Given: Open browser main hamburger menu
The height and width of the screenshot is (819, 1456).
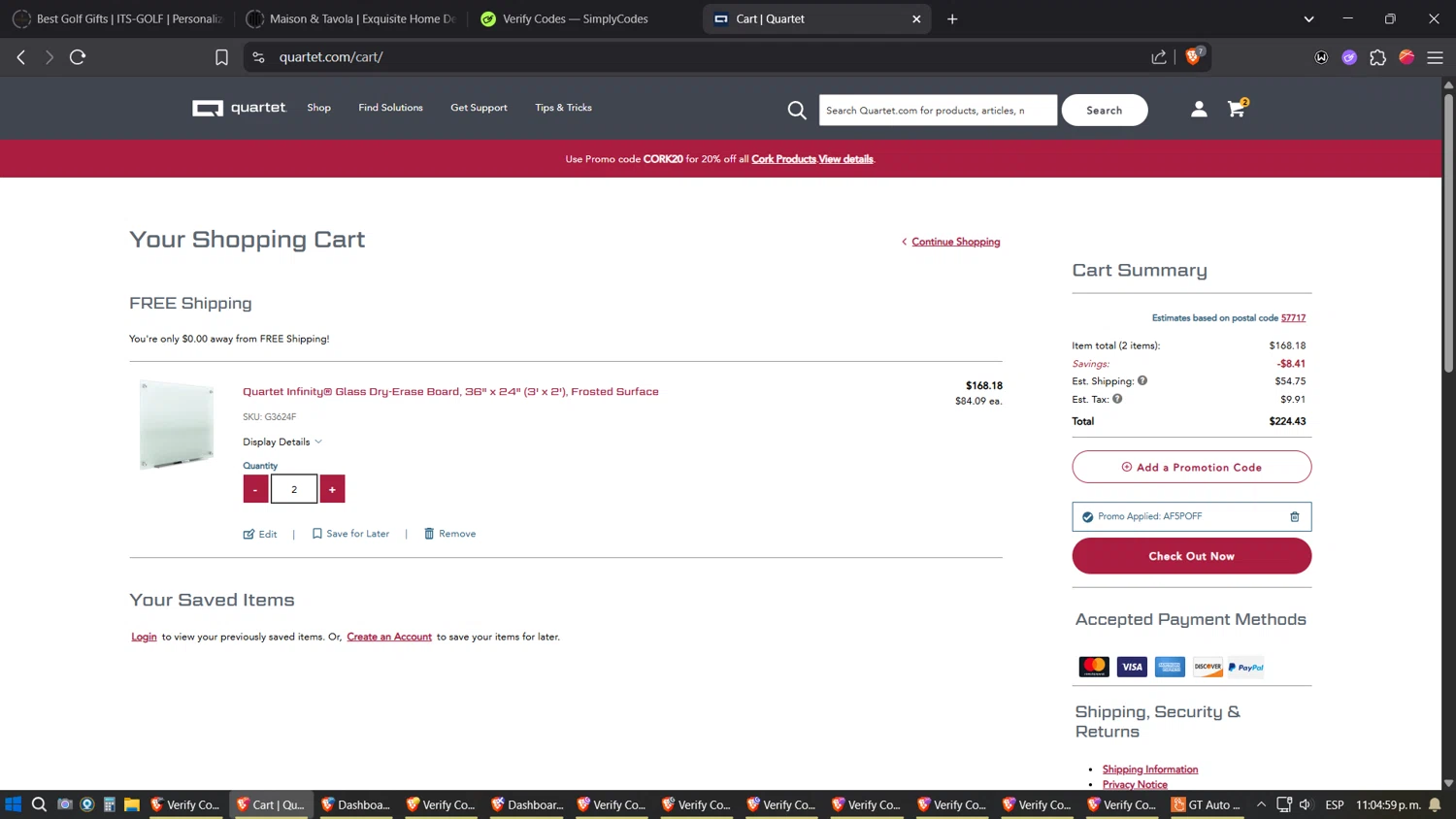Looking at the screenshot, I should pyautogui.click(x=1435, y=57).
